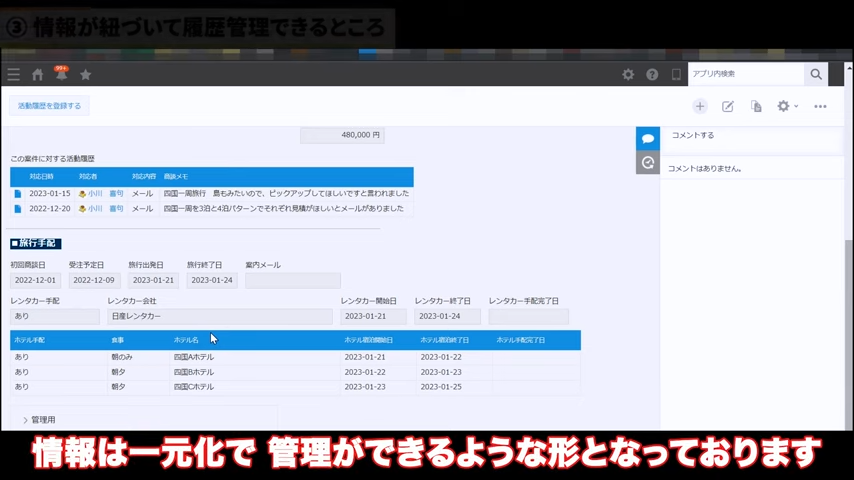854x480 pixels.
Task: Select レンタカー終了日 value 2023-01-24
Action: pos(447,317)
